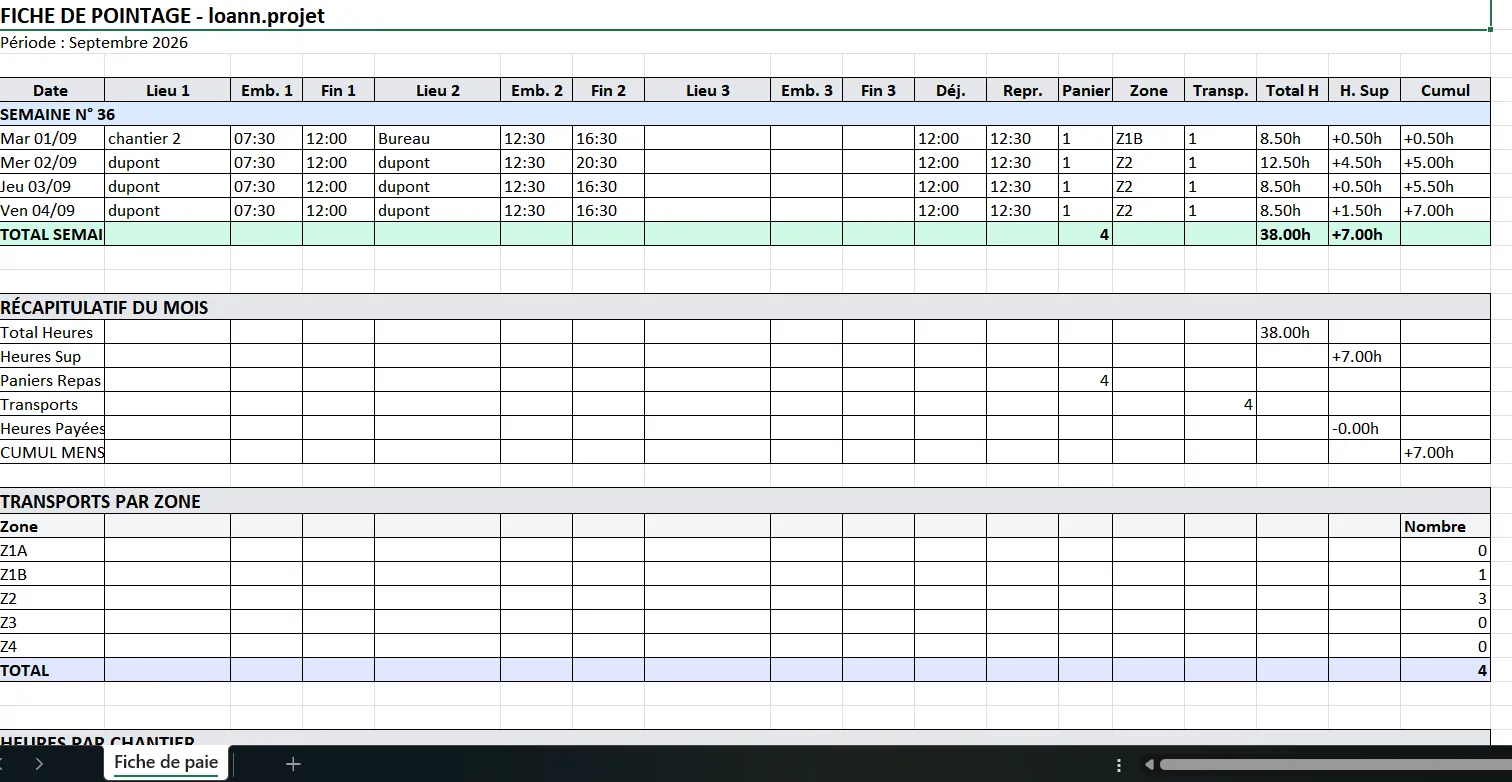Select the Ven 04/09 date cell
This screenshot has height=782, width=1512.
tap(52, 210)
